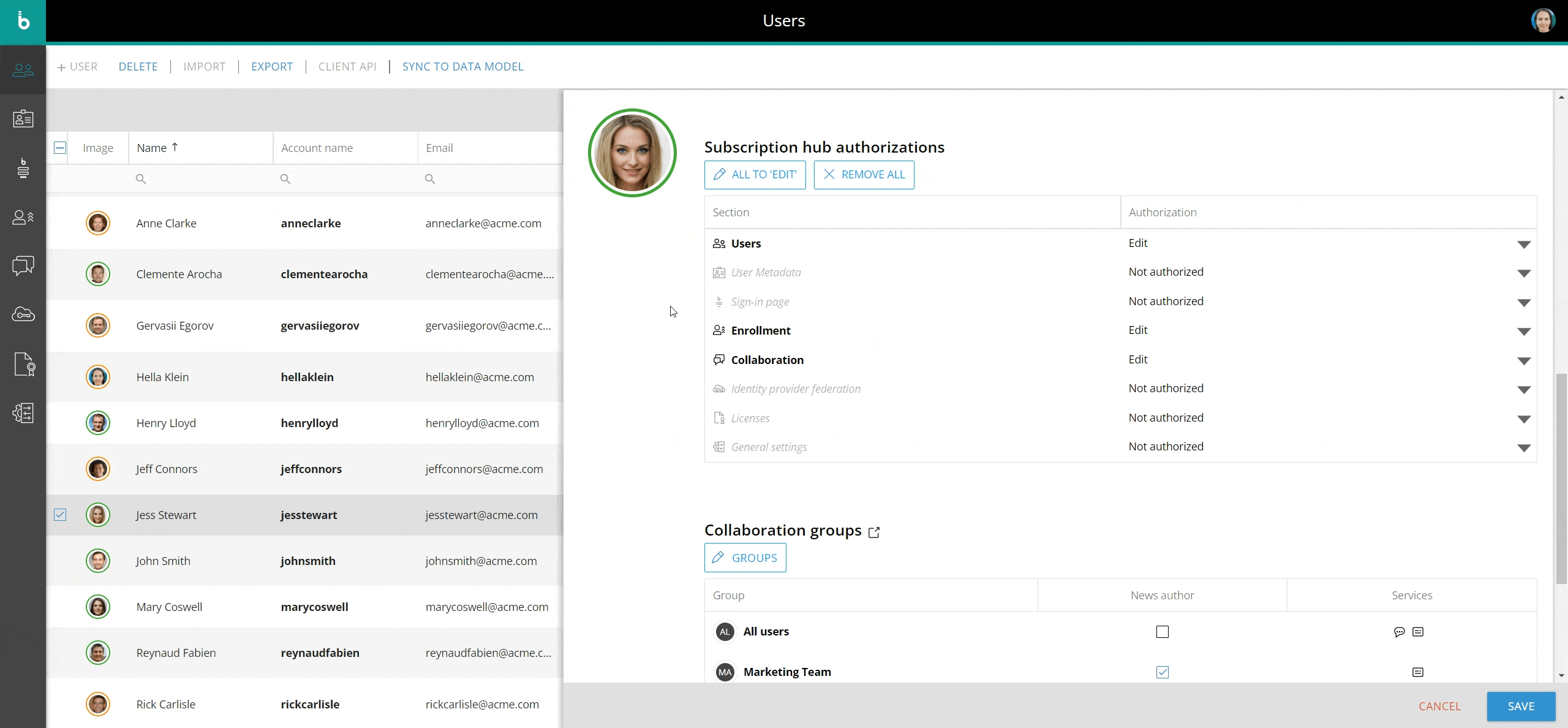Open Collaboration chat icon in sidebar
1568x728 pixels.
pos(23,266)
